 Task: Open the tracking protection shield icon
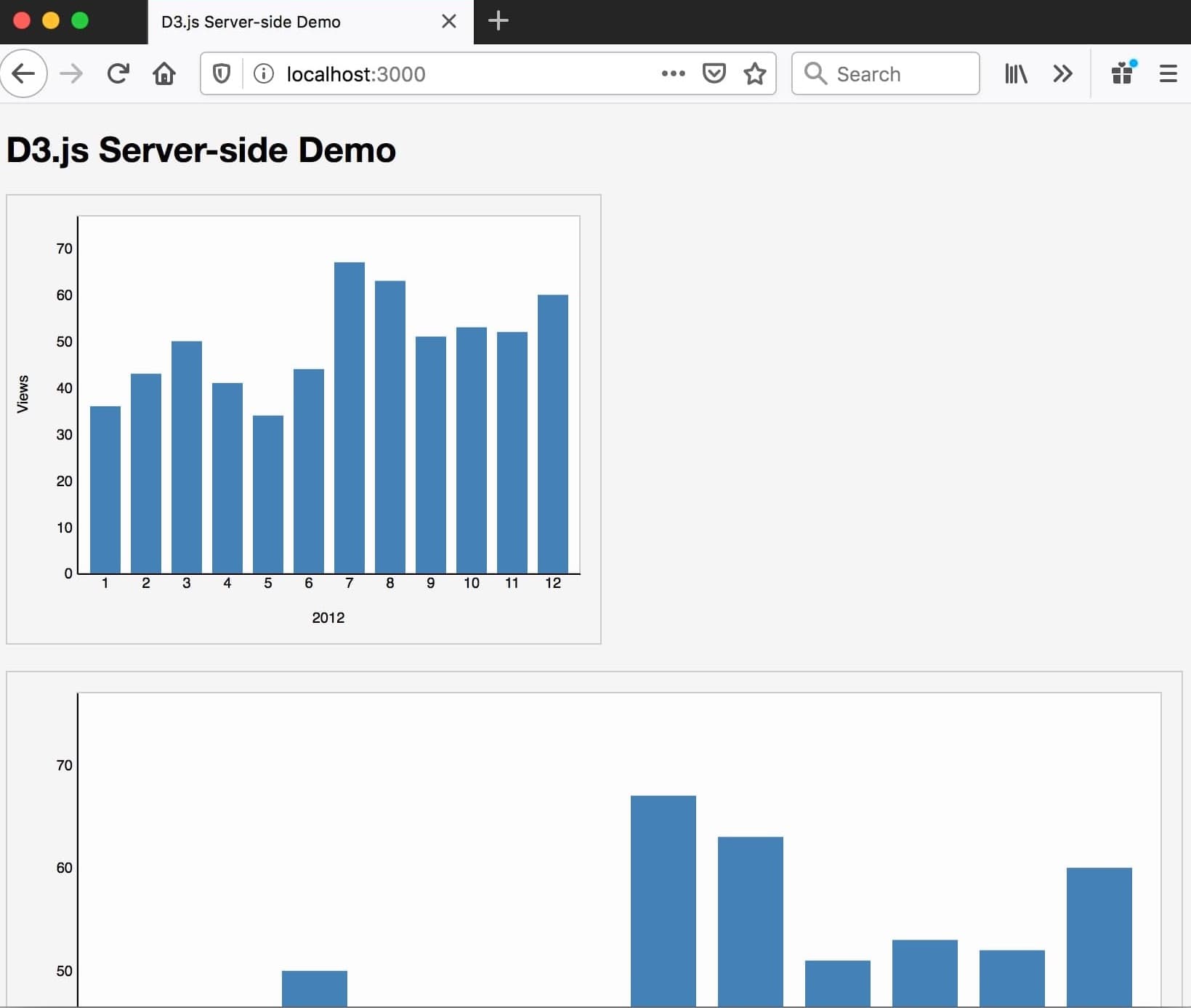click(x=221, y=73)
